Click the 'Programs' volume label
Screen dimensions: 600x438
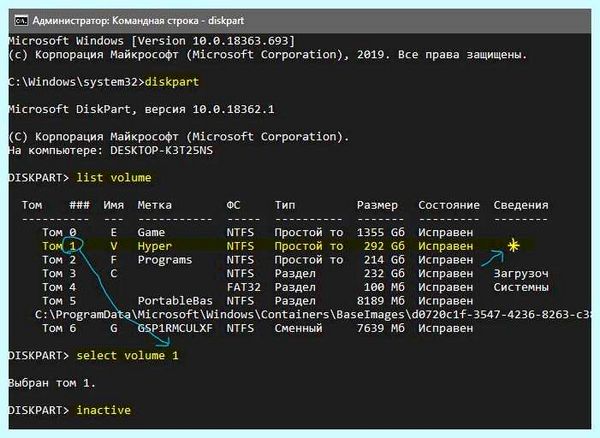tap(165, 260)
